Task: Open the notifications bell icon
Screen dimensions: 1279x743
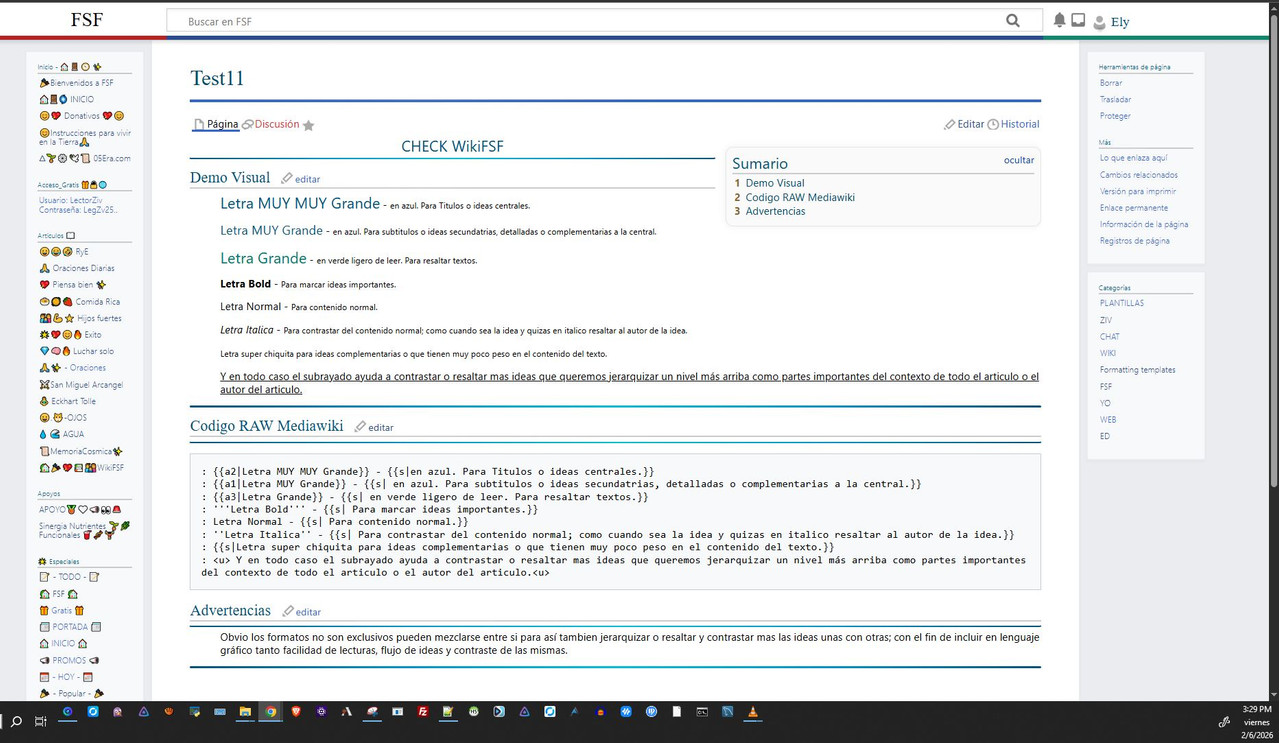Action: [x=1059, y=20]
